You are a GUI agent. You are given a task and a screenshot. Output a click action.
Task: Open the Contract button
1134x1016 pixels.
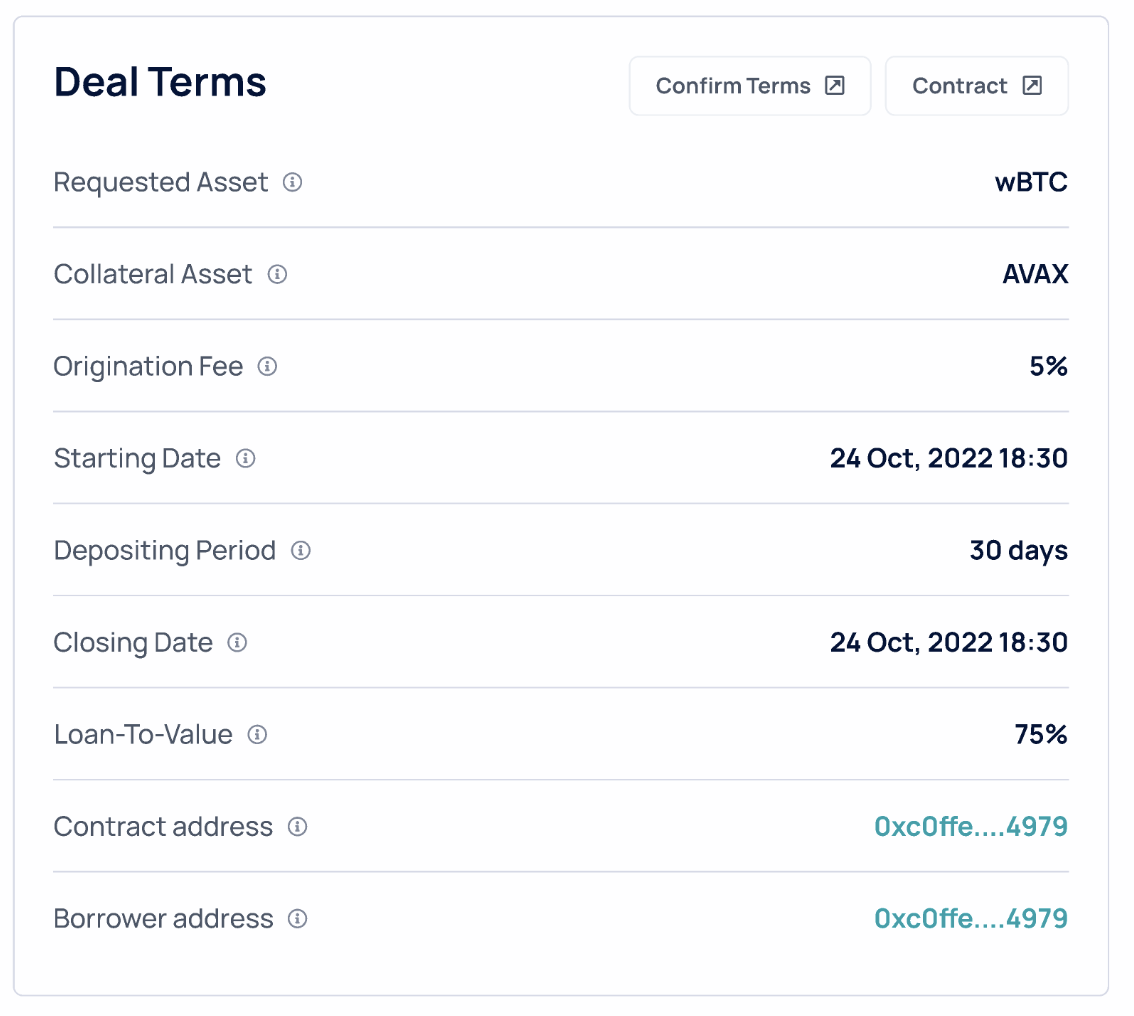click(976, 86)
